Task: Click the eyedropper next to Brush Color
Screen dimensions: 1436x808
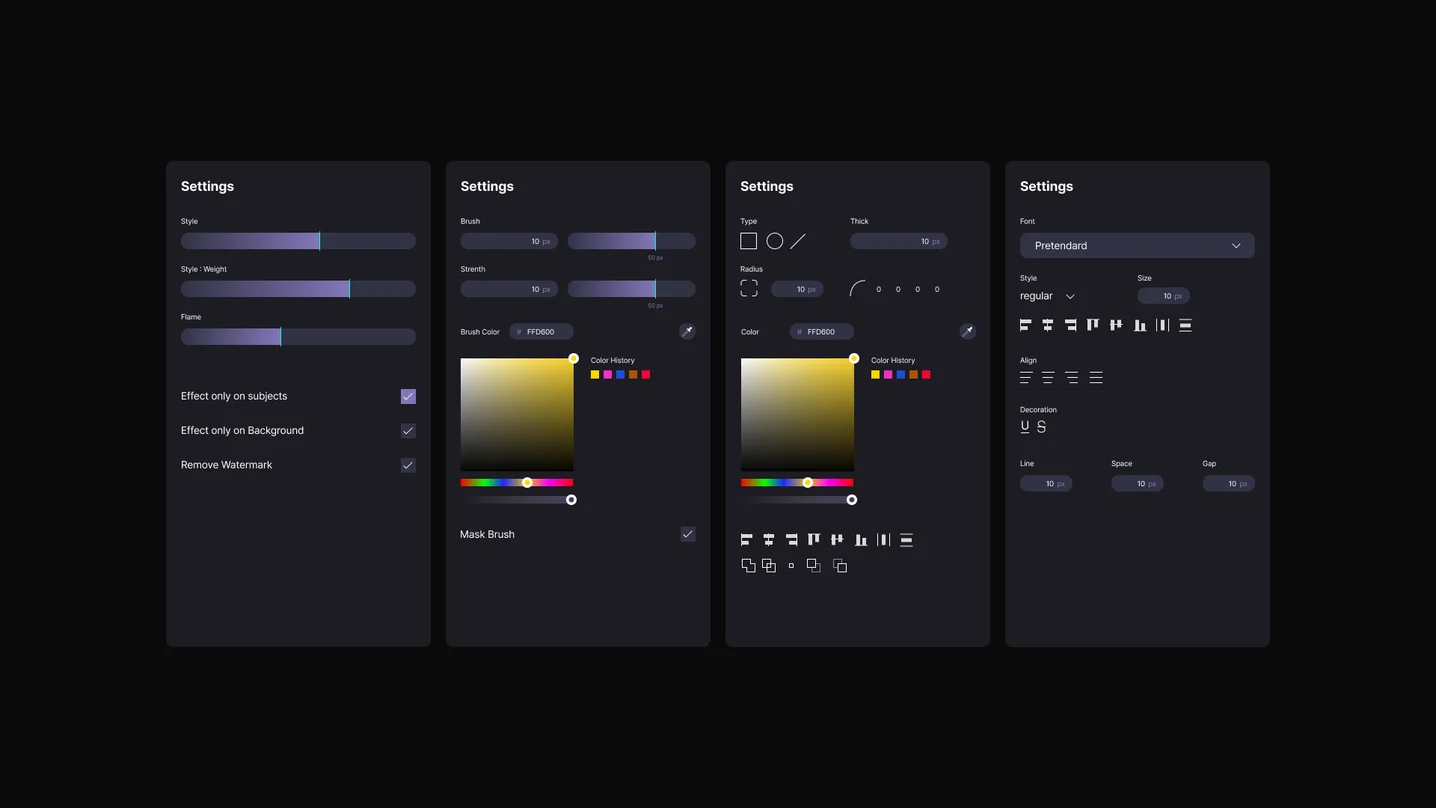Action: point(687,331)
